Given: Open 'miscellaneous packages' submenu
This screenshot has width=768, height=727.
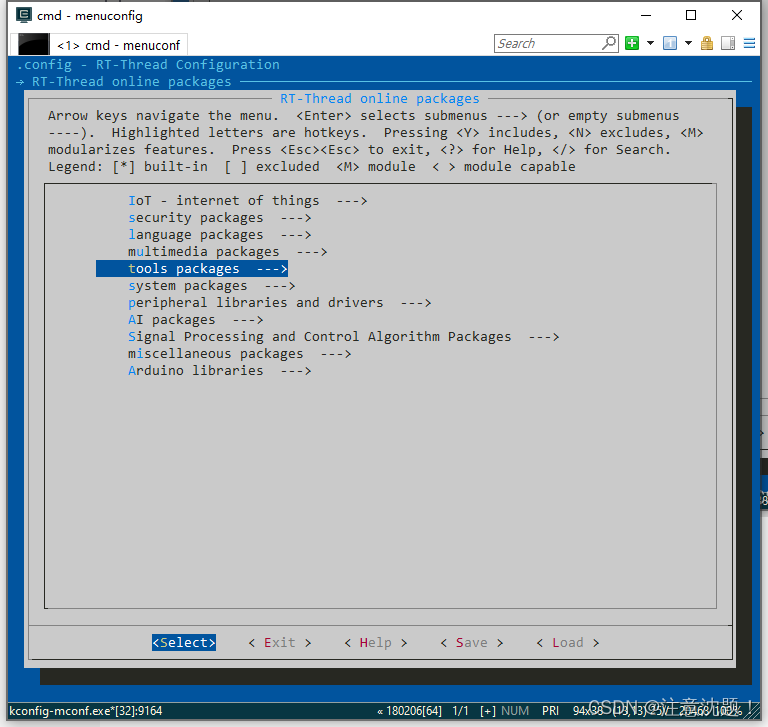Looking at the screenshot, I should [240, 354].
